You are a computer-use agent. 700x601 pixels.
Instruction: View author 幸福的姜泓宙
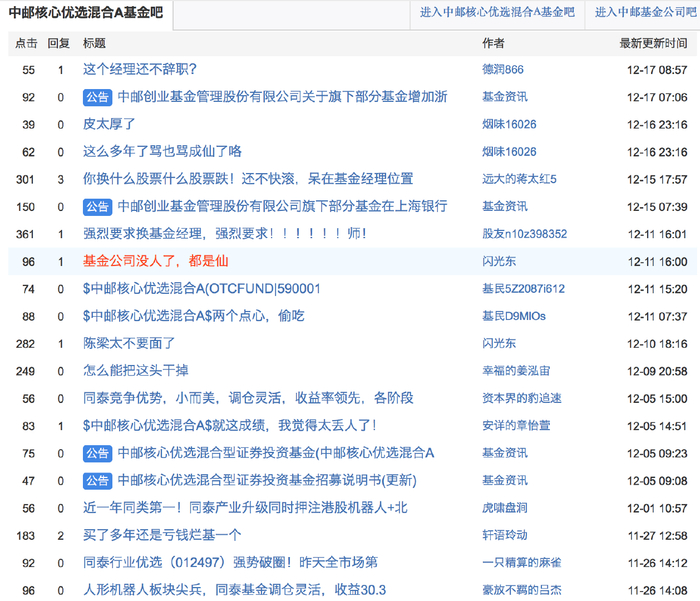(x=516, y=371)
